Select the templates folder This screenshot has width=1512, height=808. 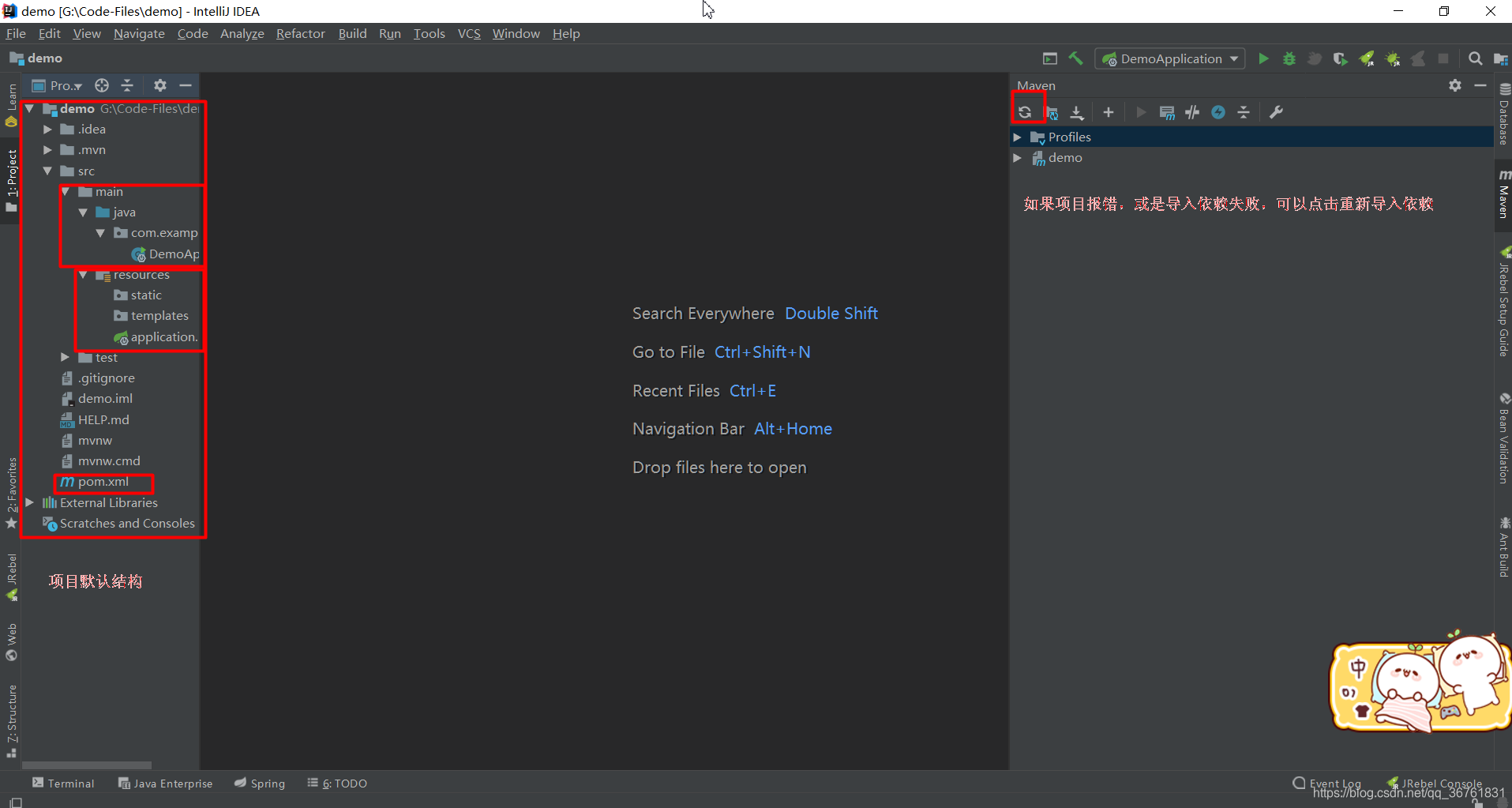coord(152,315)
